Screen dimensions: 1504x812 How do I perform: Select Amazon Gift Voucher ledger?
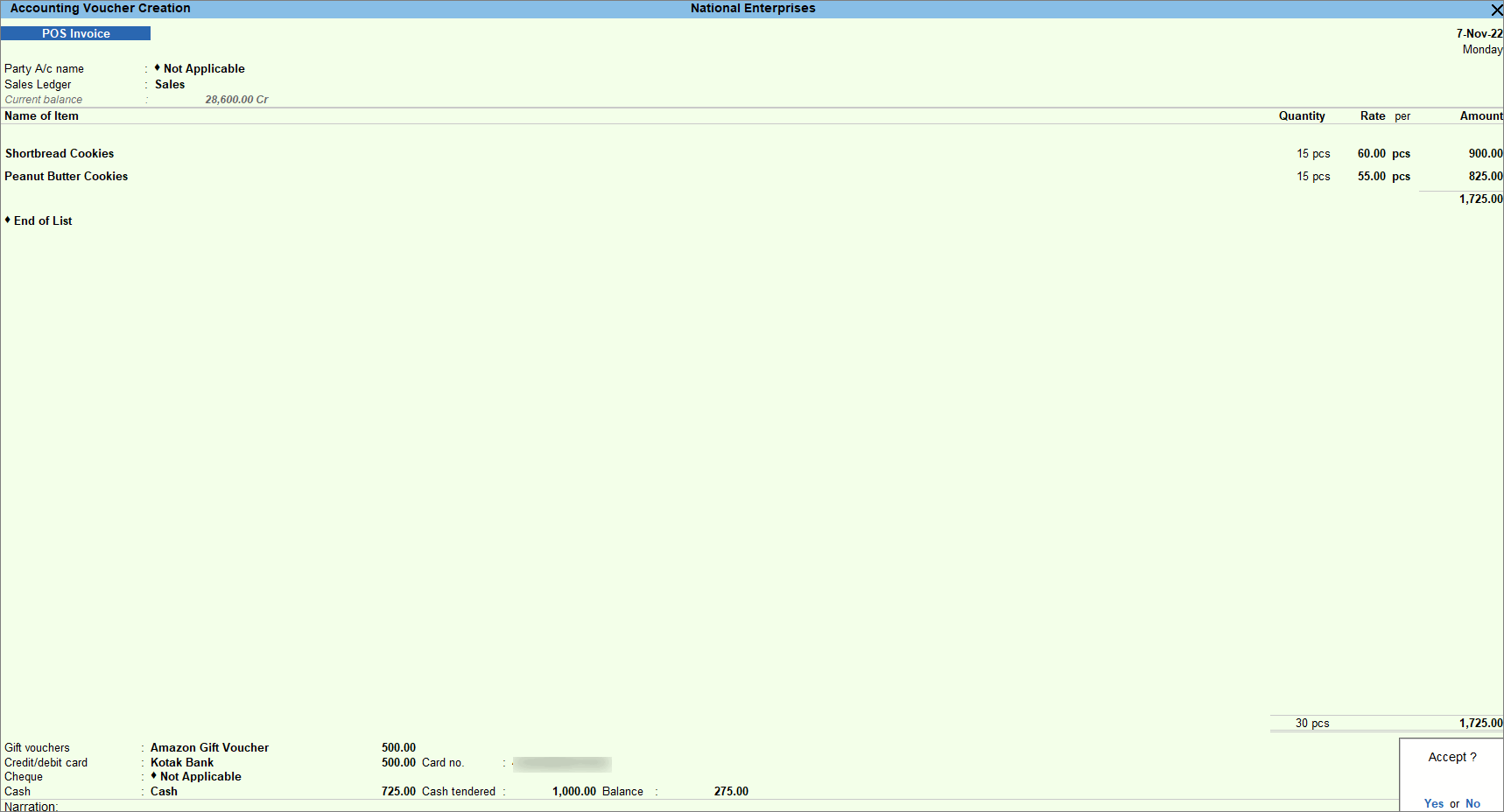coord(209,747)
